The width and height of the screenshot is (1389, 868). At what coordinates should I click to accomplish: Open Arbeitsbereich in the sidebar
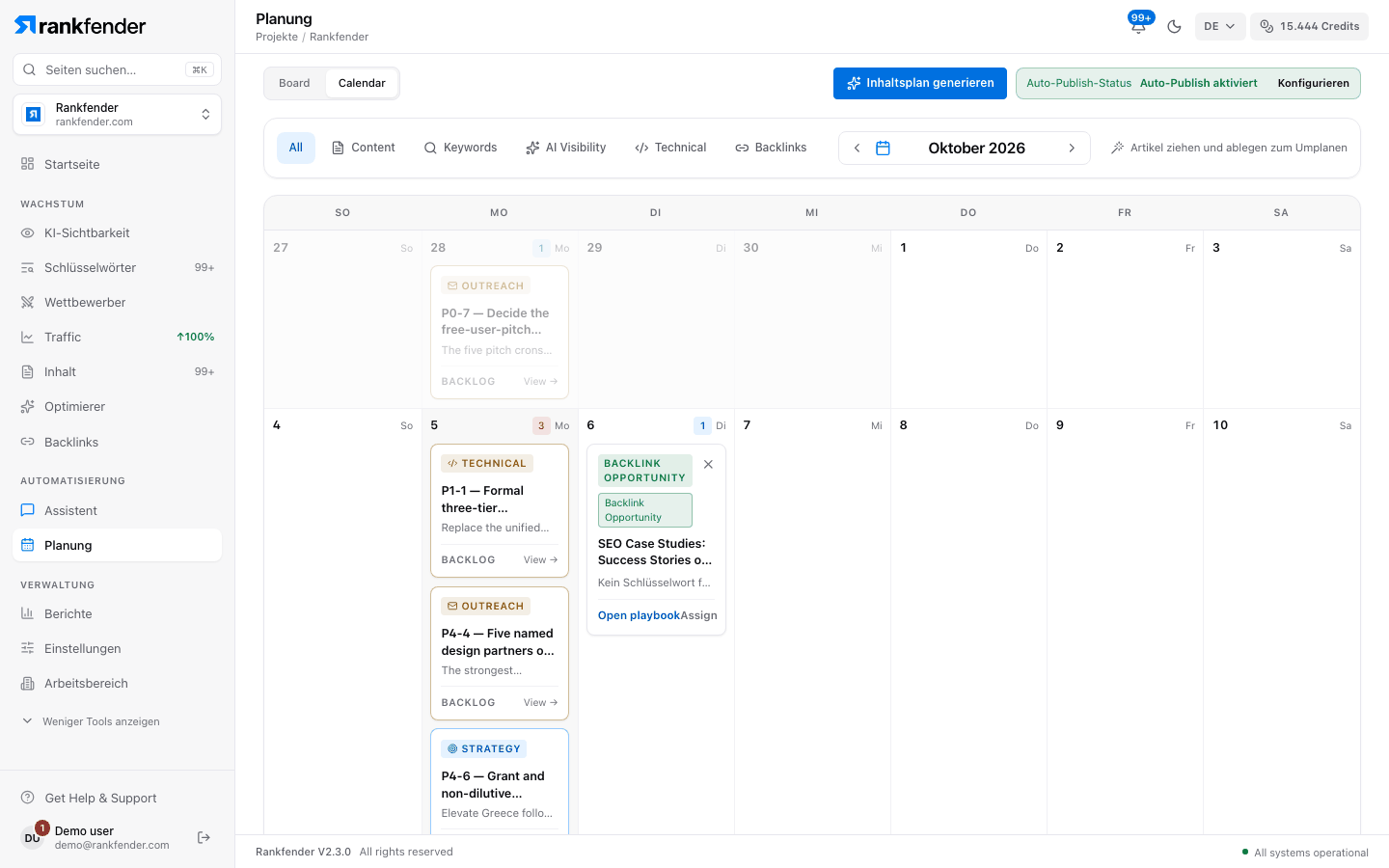point(117,683)
